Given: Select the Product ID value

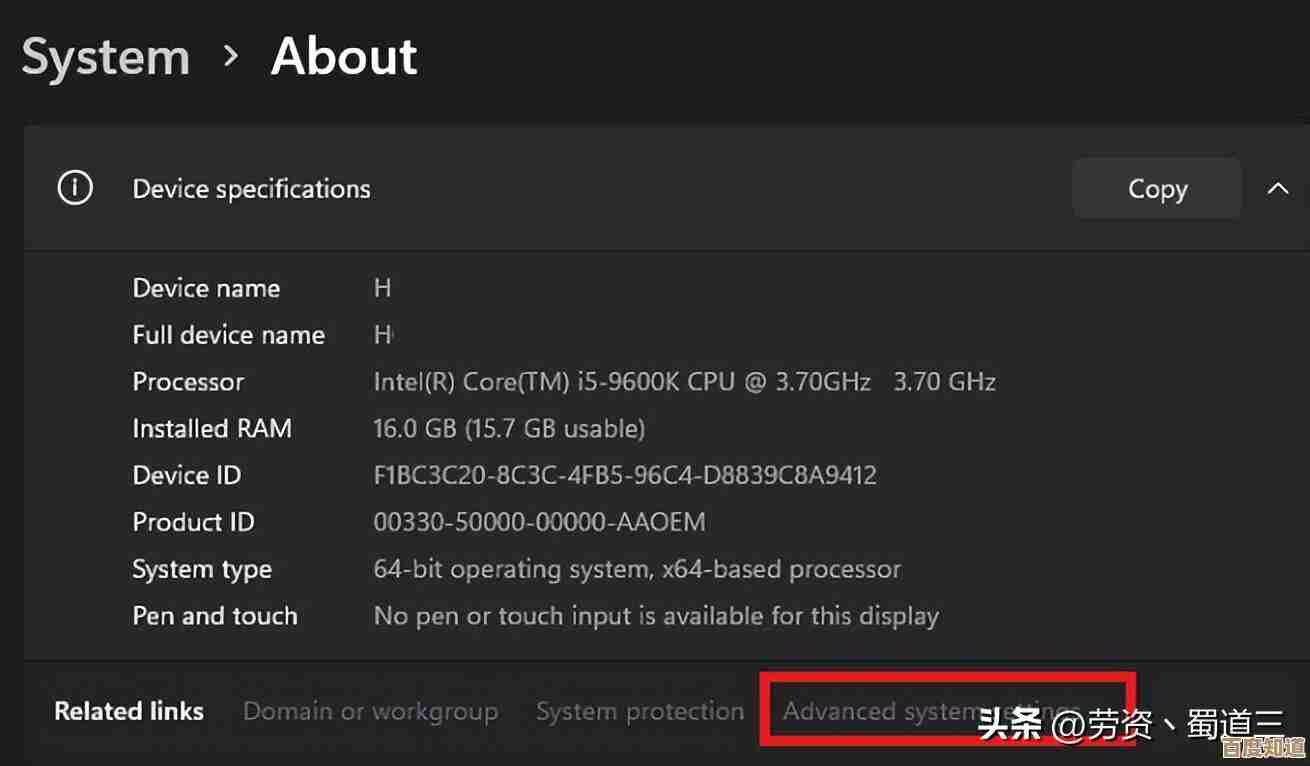Looking at the screenshot, I should (x=540, y=521).
